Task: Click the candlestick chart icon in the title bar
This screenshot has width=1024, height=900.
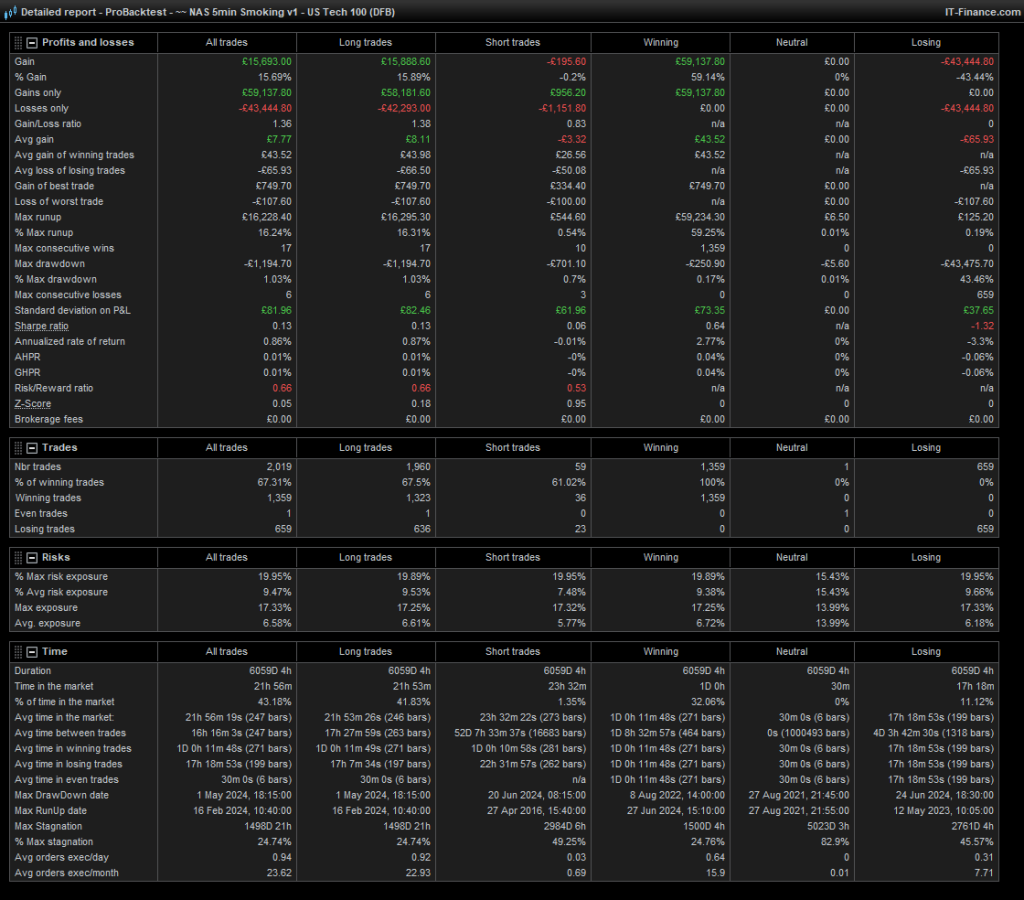Action: coord(8,12)
